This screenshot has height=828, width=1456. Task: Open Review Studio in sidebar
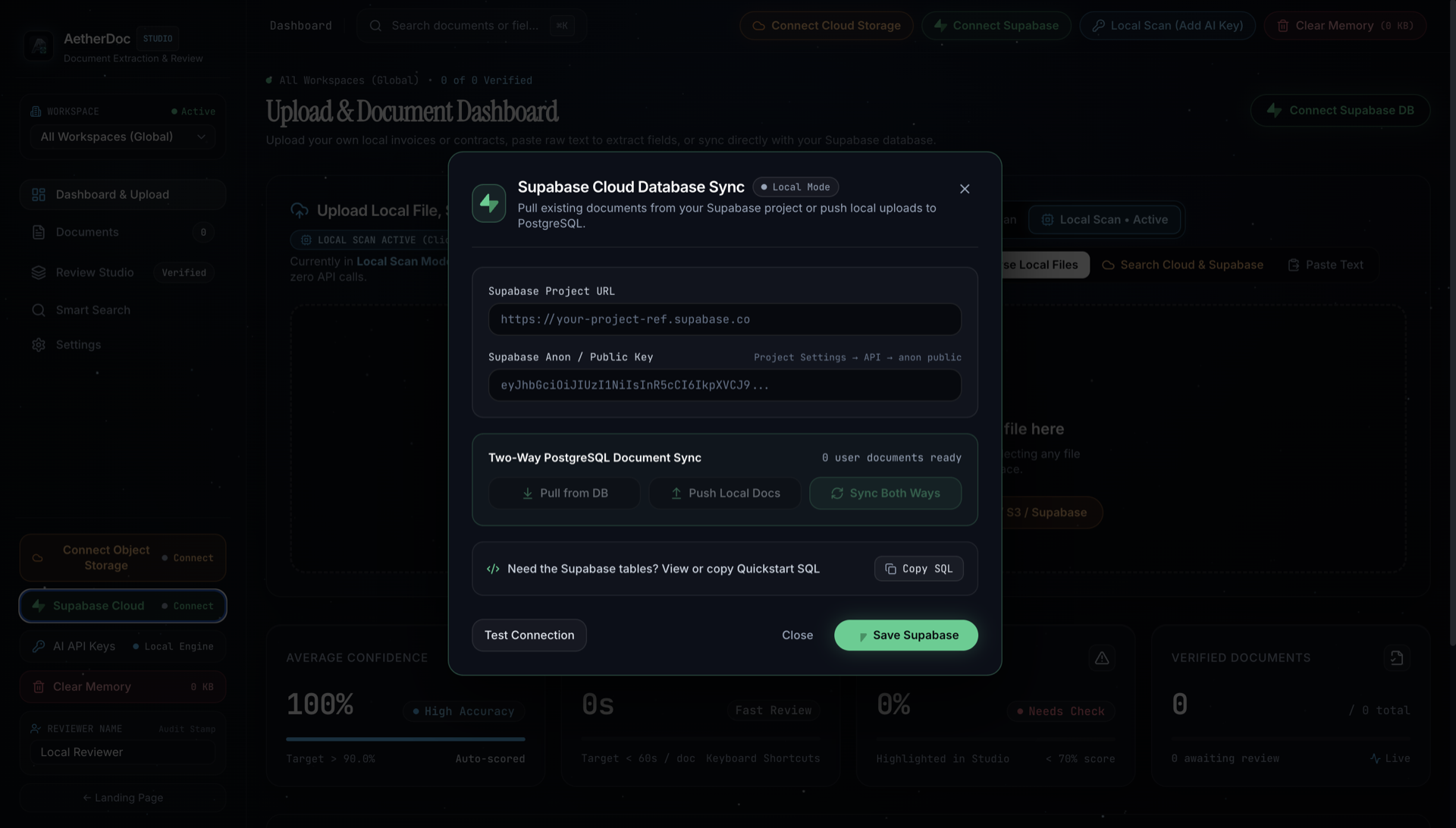(123, 272)
